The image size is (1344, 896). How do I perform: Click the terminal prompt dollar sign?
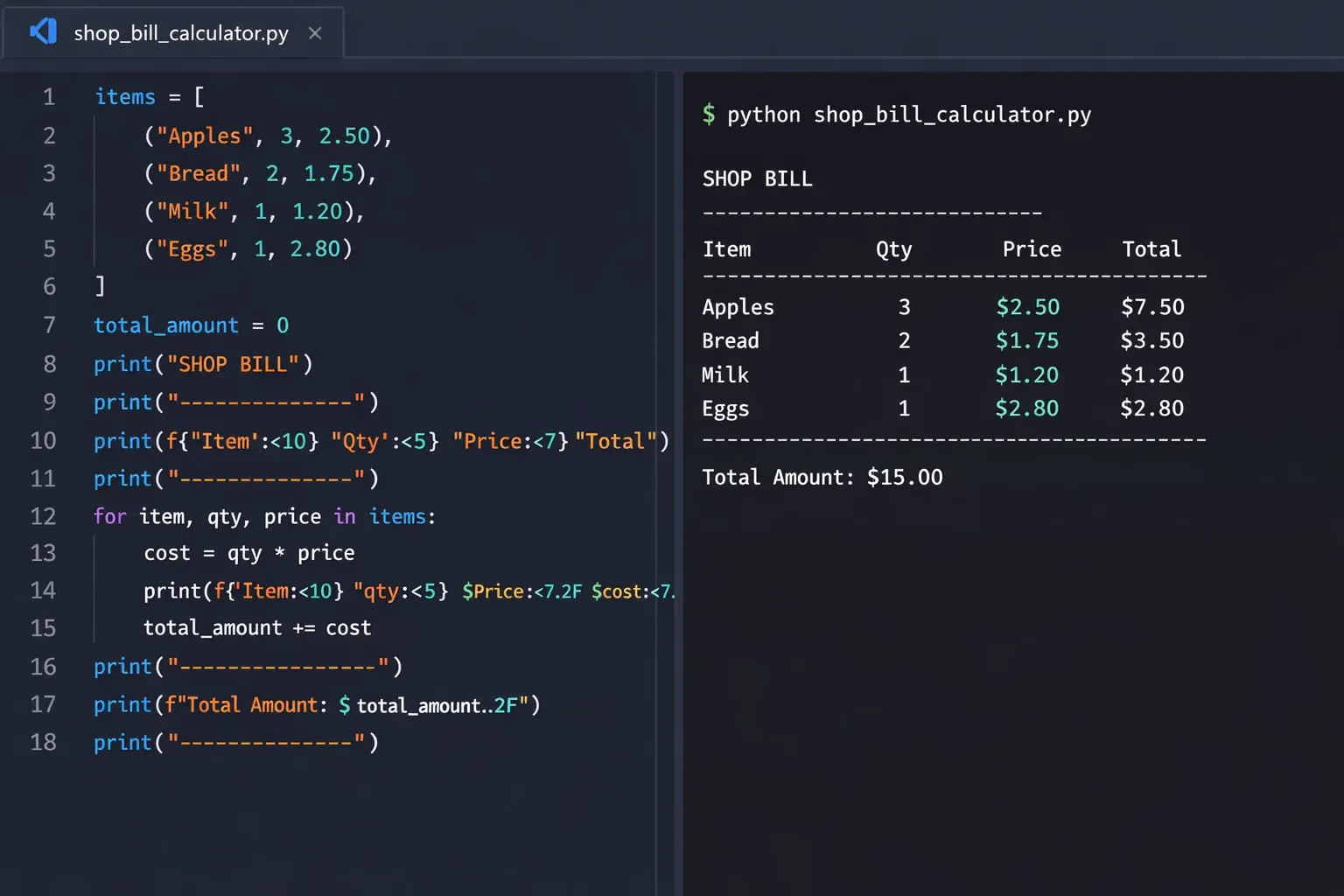(709, 115)
